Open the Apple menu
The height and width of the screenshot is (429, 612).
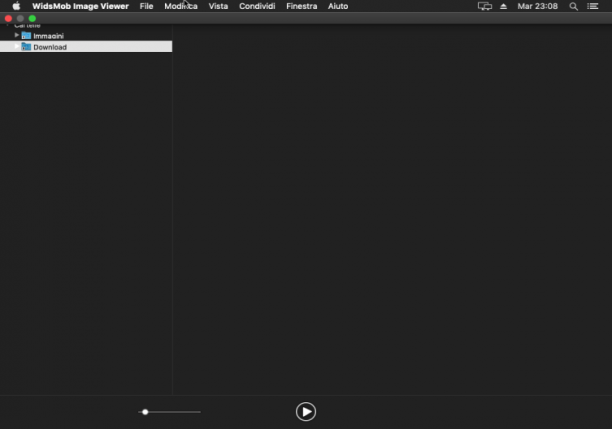16,6
